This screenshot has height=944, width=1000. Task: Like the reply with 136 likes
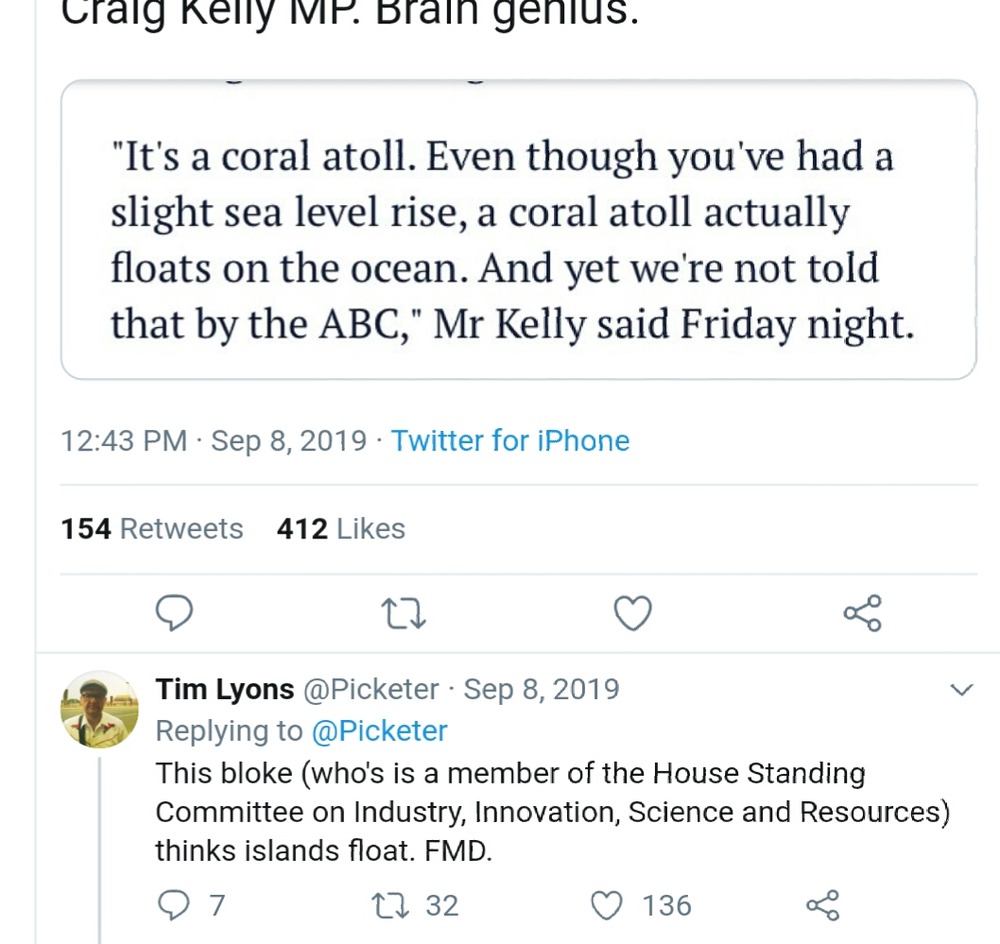pyautogui.click(x=608, y=905)
